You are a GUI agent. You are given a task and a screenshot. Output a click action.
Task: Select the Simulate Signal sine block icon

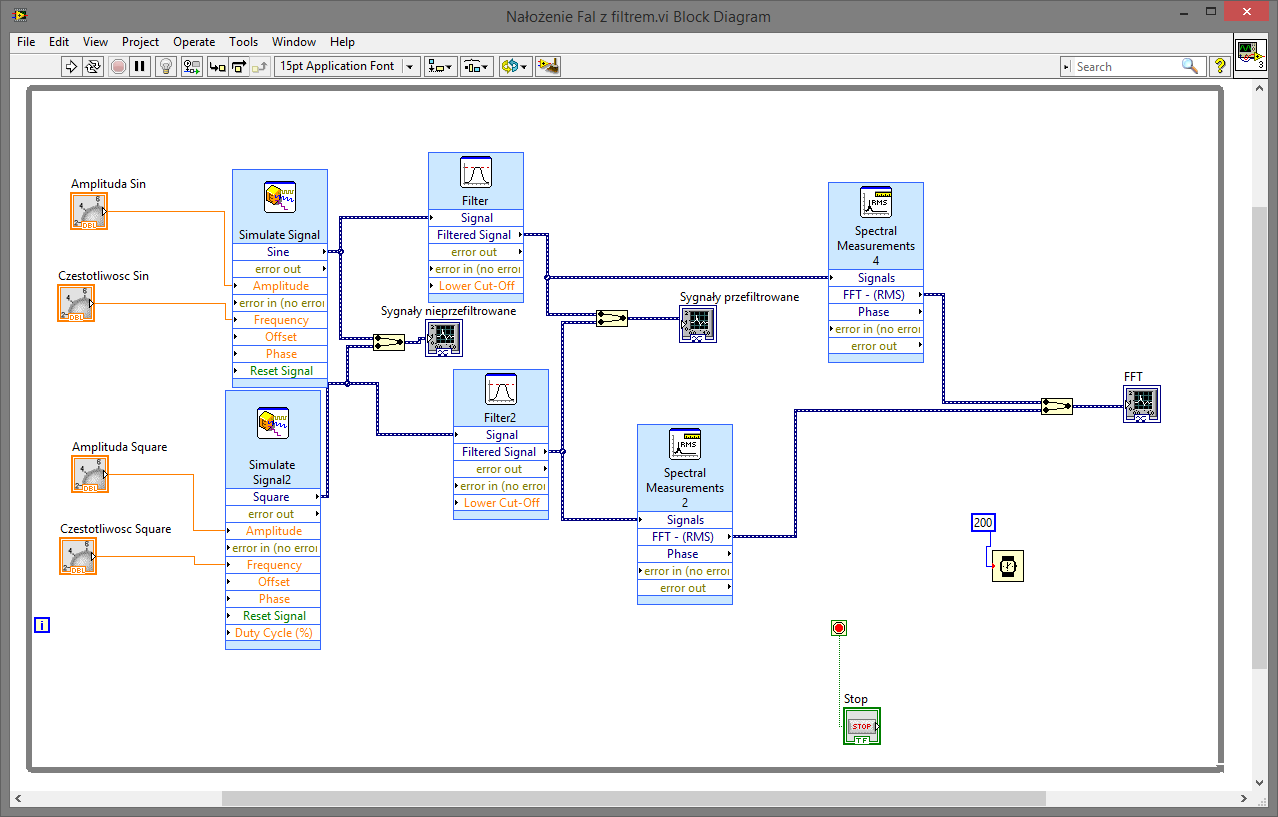pos(279,197)
